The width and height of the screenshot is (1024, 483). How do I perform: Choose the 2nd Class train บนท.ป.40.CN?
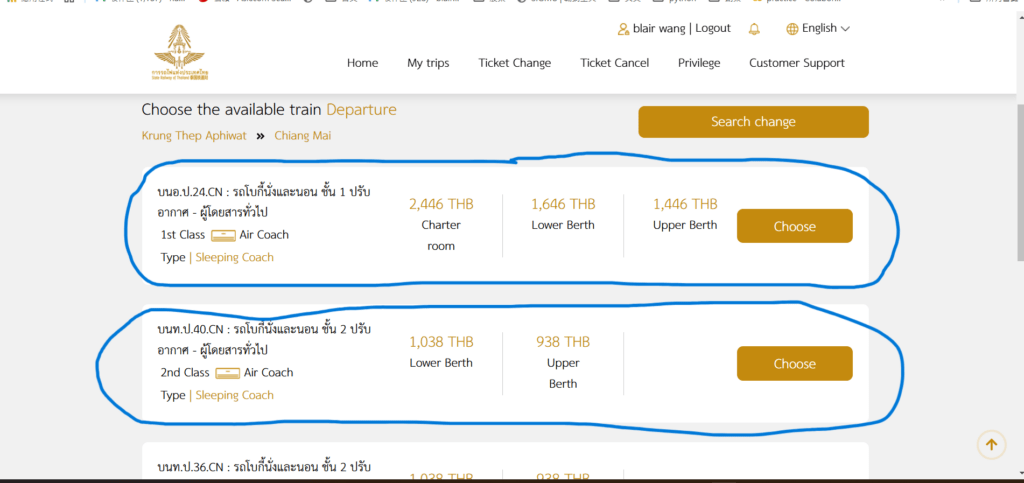coord(794,364)
